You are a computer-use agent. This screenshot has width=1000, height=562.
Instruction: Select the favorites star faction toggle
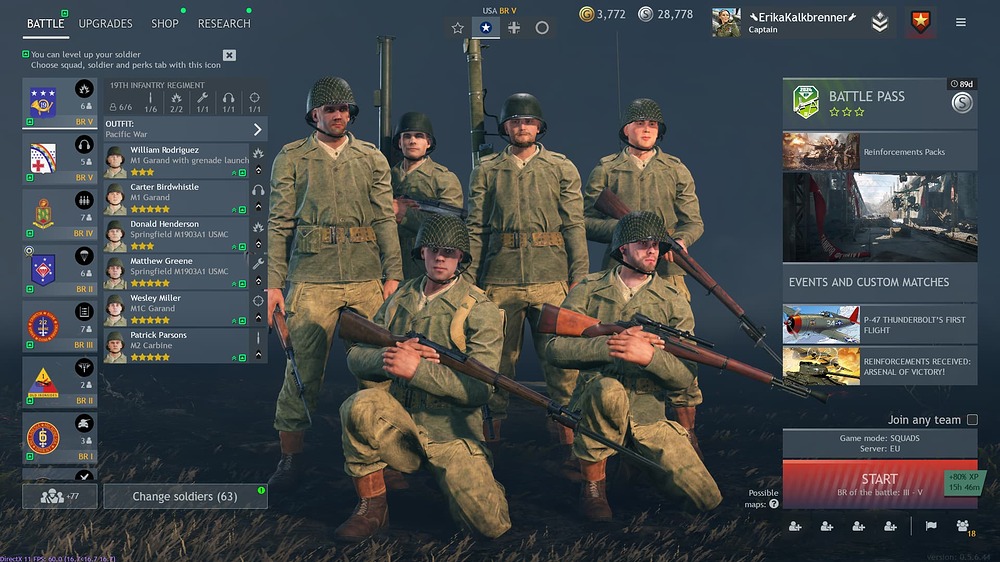[x=457, y=27]
